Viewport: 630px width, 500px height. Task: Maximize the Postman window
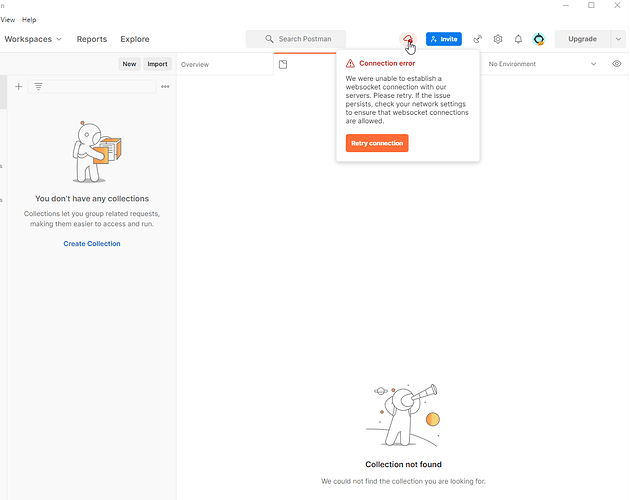click(x=591, y=5)
